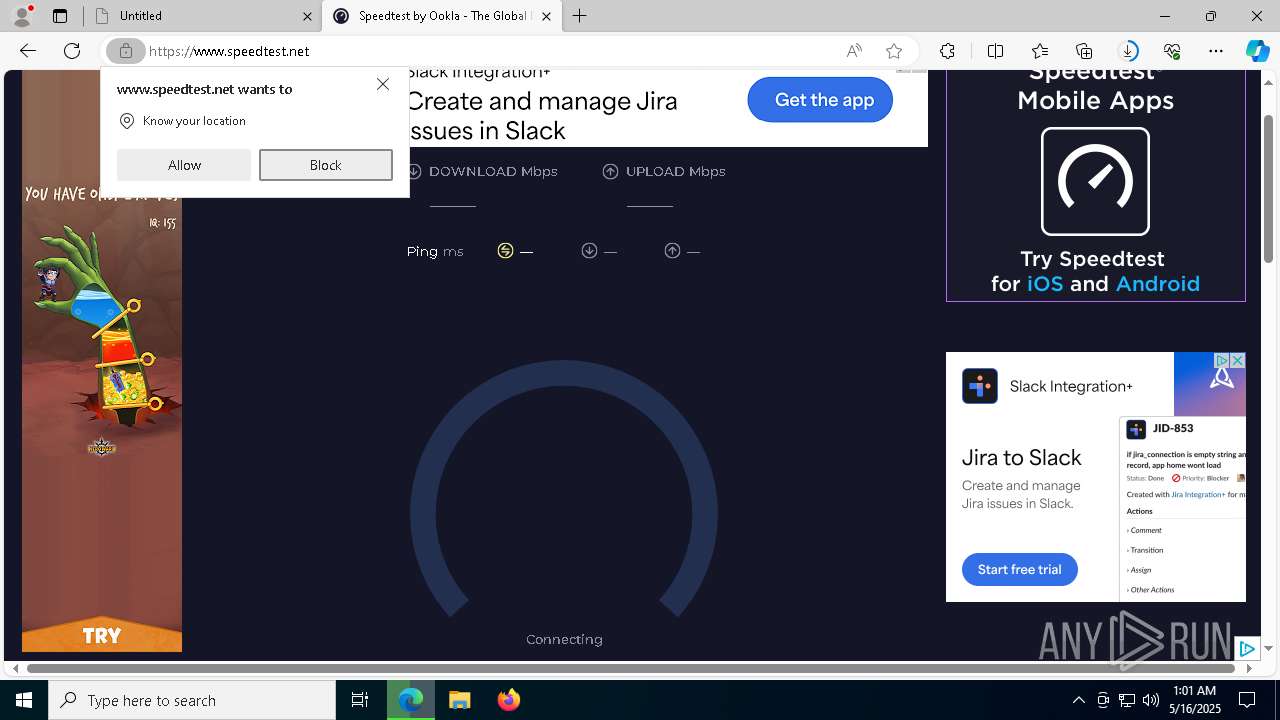Viewport: 1280px width, 720px height.
Task: Select the Speedtest by Ookla tab
Action: pyautogui.click(x=441, y=16)
